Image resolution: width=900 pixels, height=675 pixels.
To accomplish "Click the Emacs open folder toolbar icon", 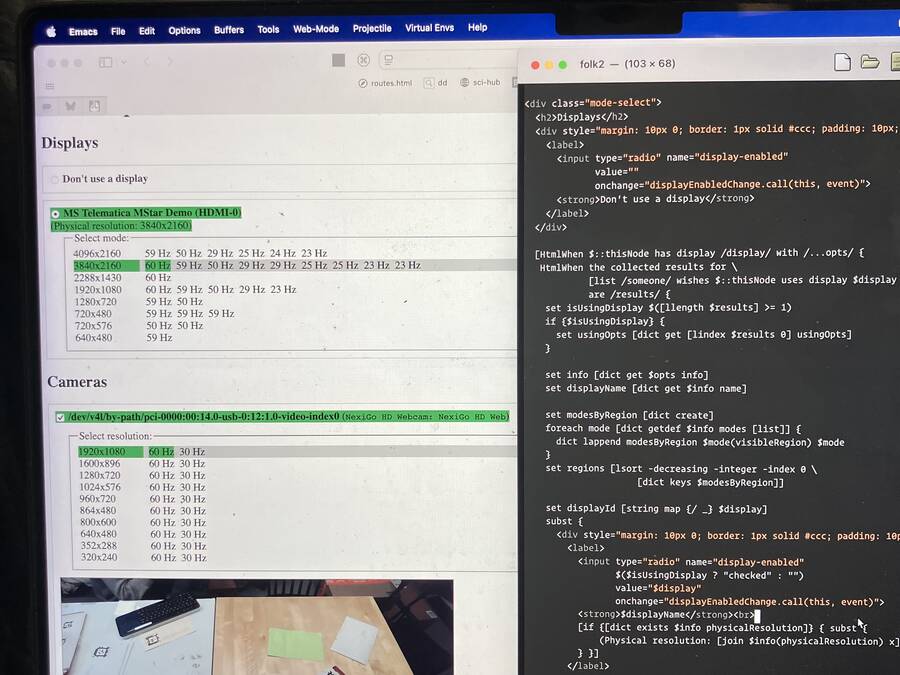I will (870, 63).
